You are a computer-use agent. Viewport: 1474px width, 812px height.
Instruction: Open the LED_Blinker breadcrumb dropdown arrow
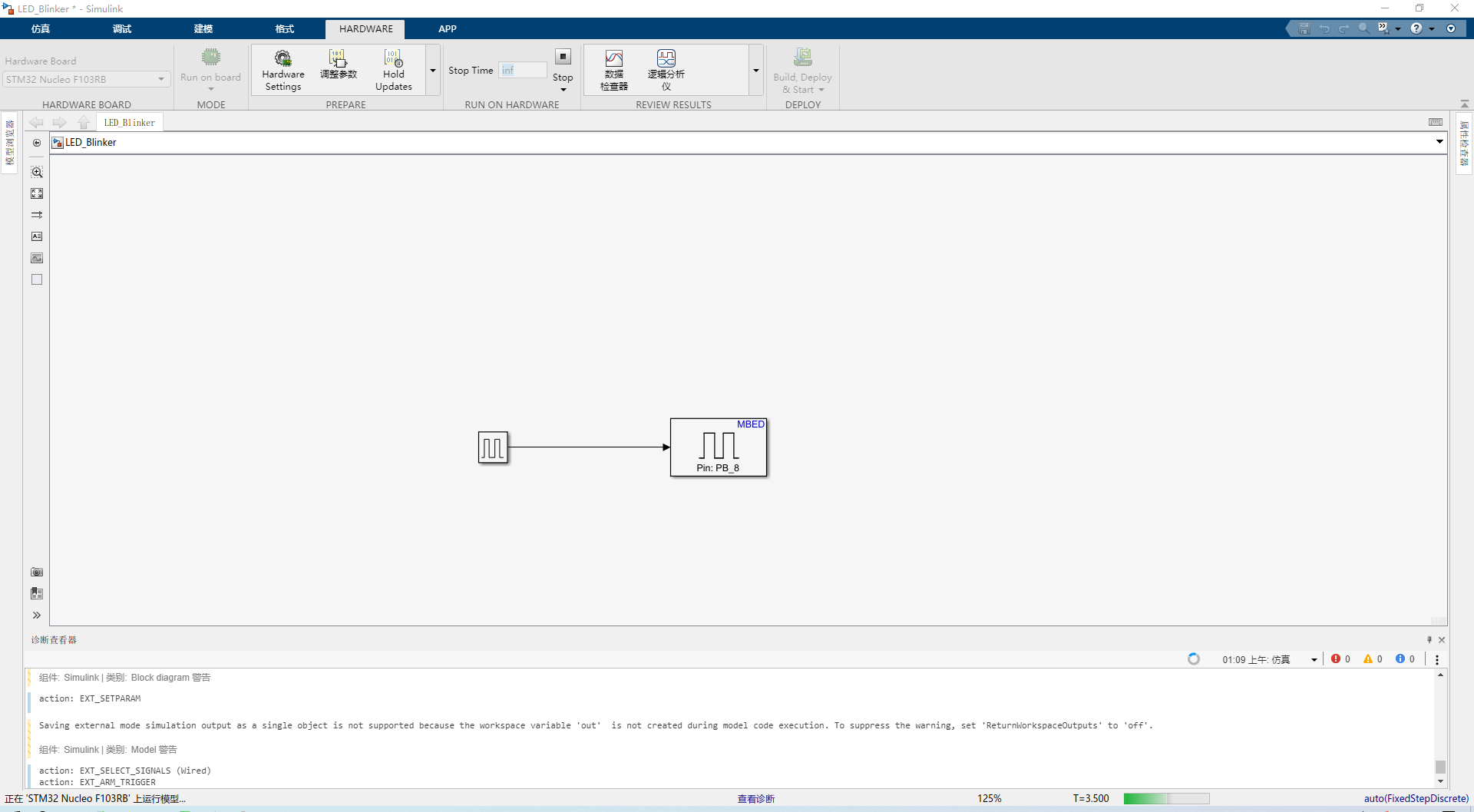pyautogui.click(x=1440, y=142)
